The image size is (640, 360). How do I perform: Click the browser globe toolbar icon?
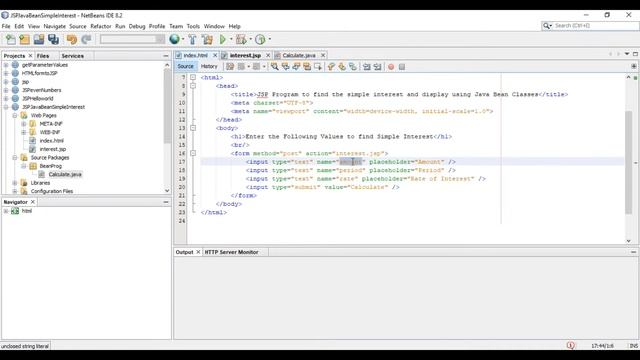pos(174,39)
